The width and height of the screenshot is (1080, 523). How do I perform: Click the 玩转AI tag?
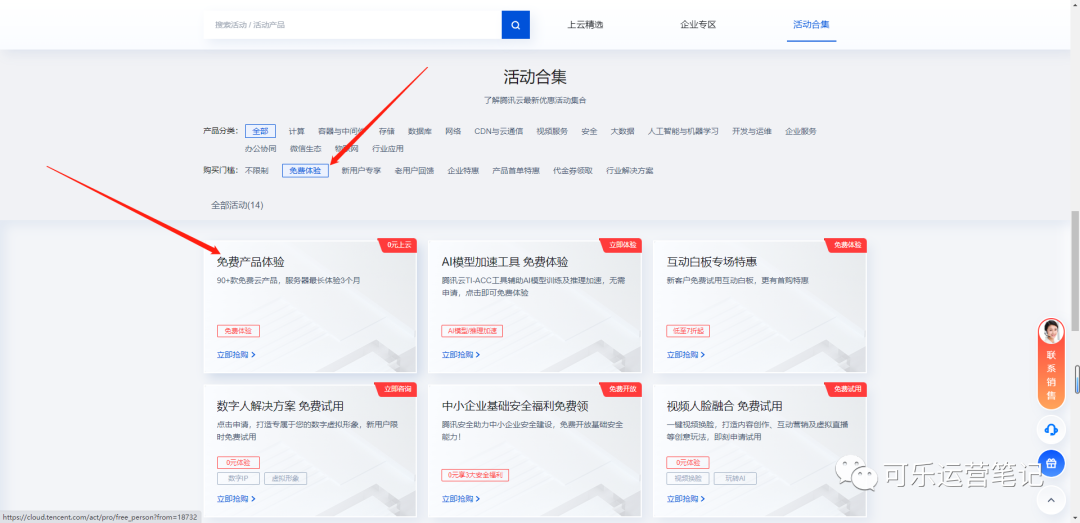(x=736, y=478)
